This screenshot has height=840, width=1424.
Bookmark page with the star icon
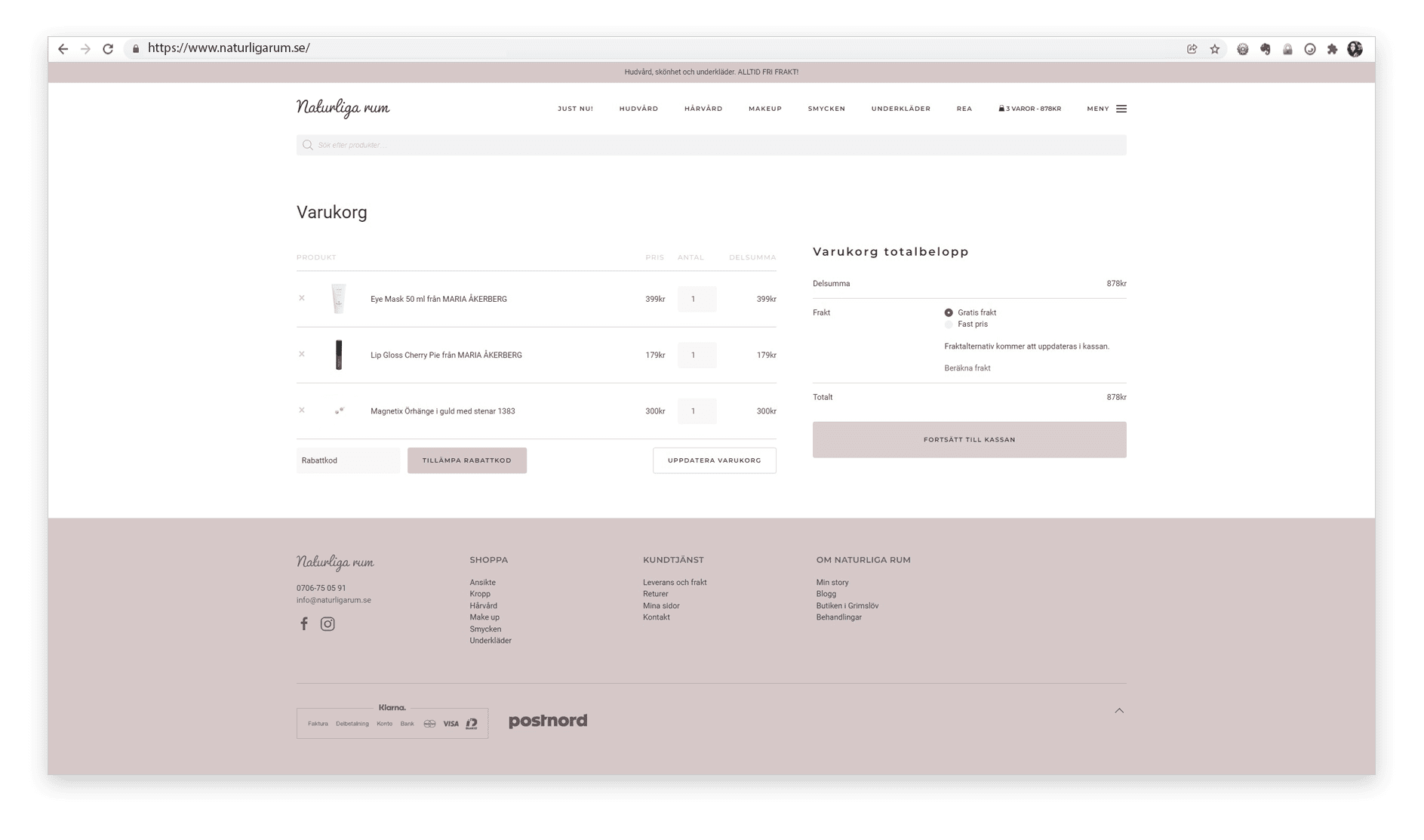1215,49
